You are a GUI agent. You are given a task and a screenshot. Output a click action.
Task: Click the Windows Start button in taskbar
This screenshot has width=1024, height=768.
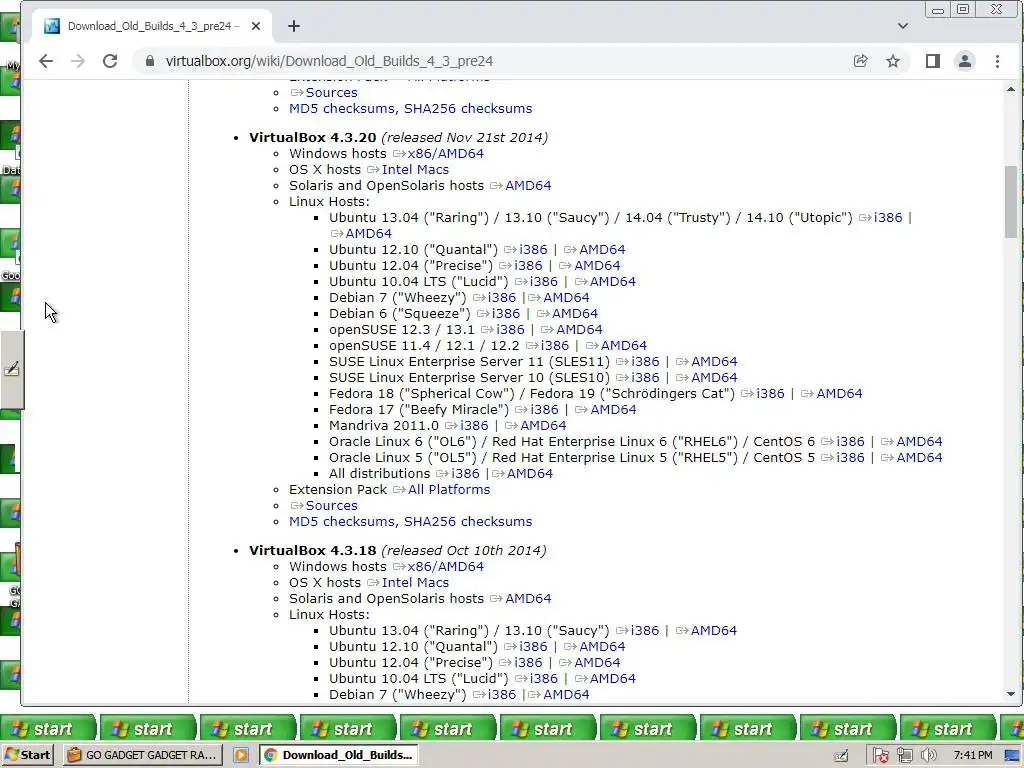(x=27, y=755)
